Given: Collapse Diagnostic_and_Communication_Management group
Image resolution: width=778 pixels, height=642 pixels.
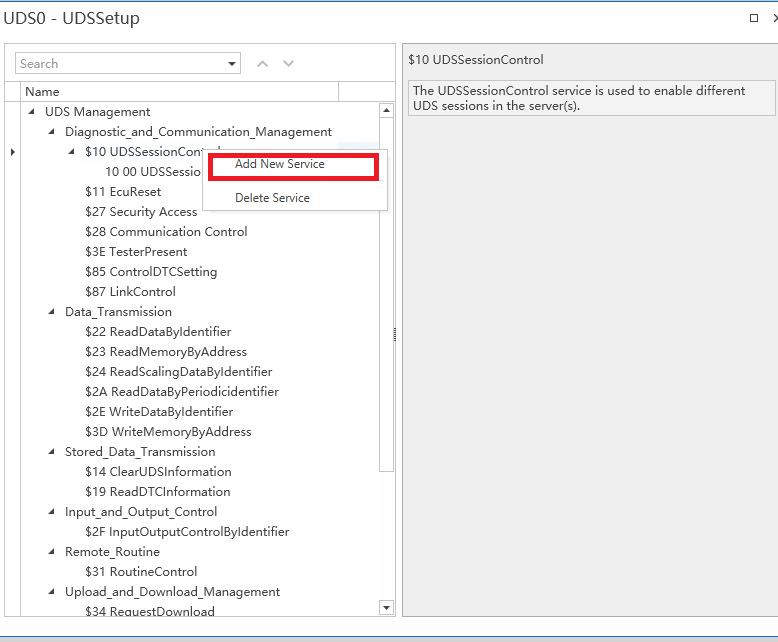Looking at the screenshot, I should pos(53,132).
